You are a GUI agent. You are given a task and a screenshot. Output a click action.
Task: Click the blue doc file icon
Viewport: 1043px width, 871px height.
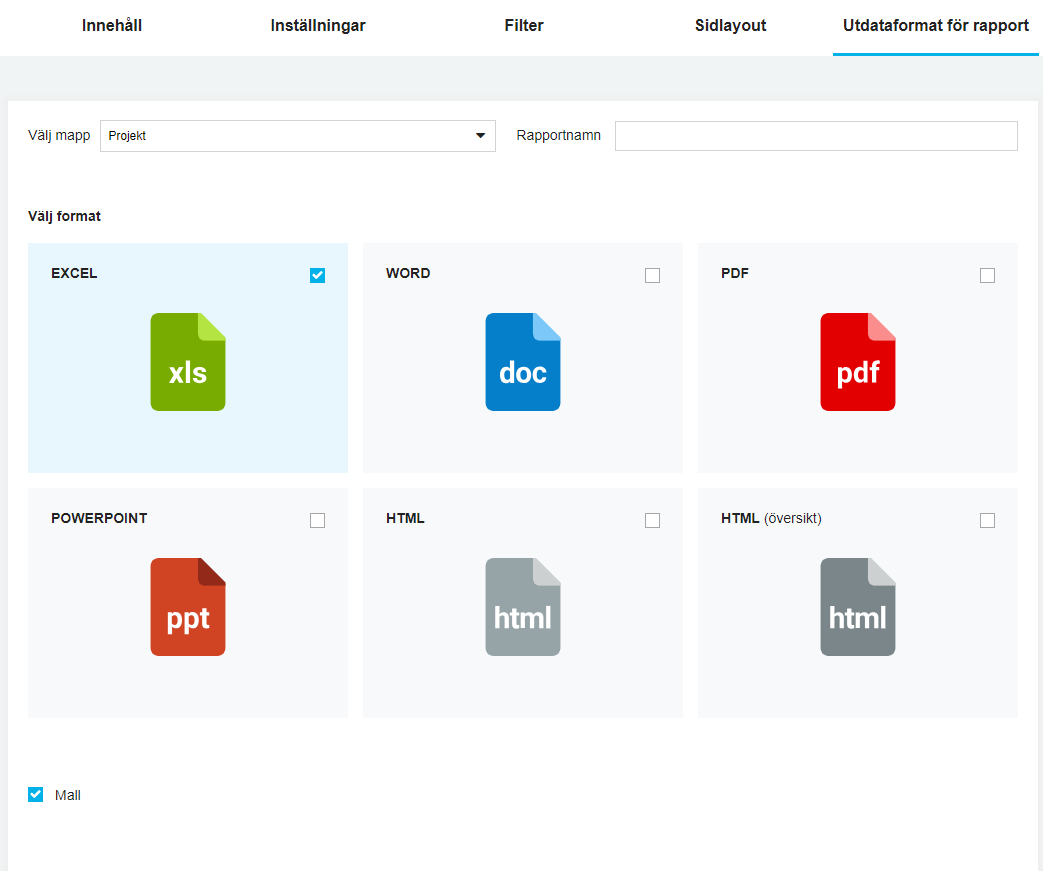click(x=523, y=362)
